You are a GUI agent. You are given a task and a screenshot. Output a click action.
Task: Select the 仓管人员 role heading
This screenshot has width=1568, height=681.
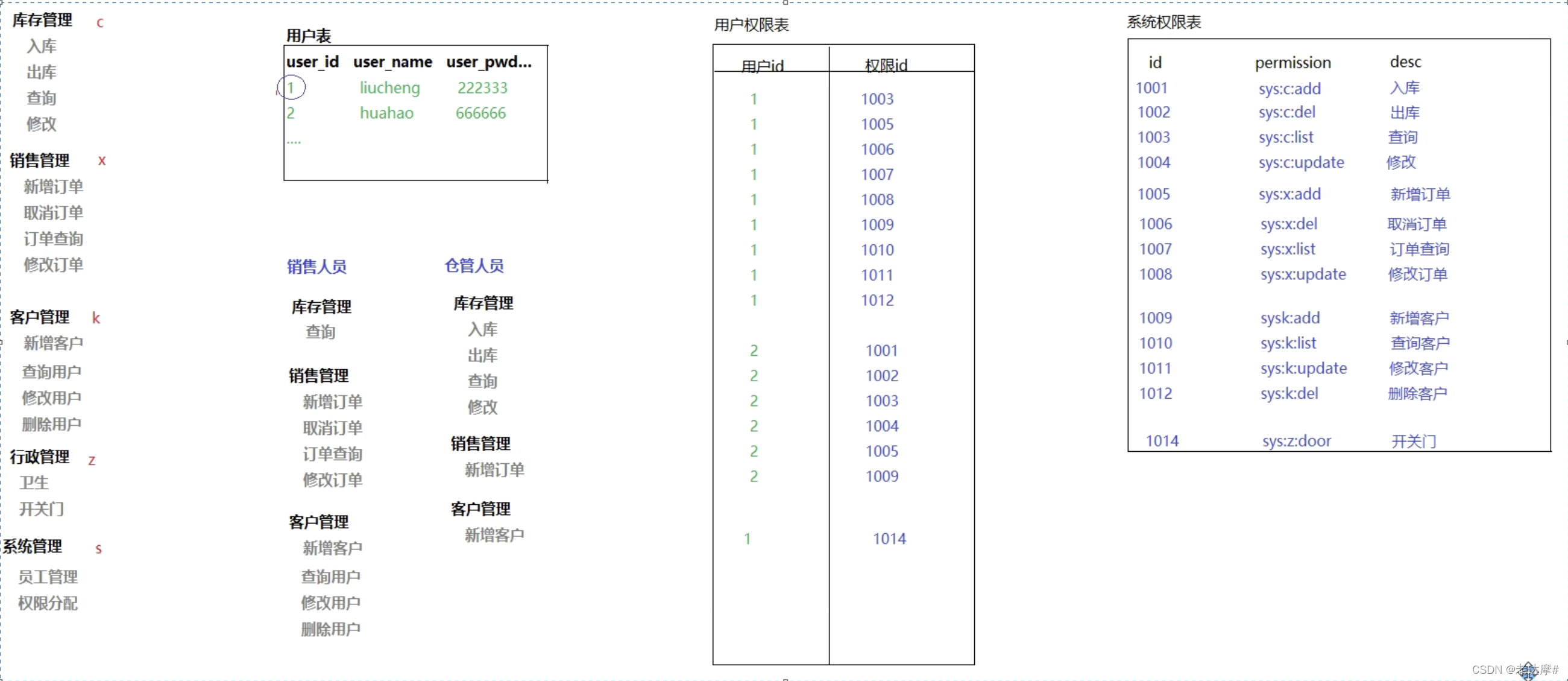(474, 265)
